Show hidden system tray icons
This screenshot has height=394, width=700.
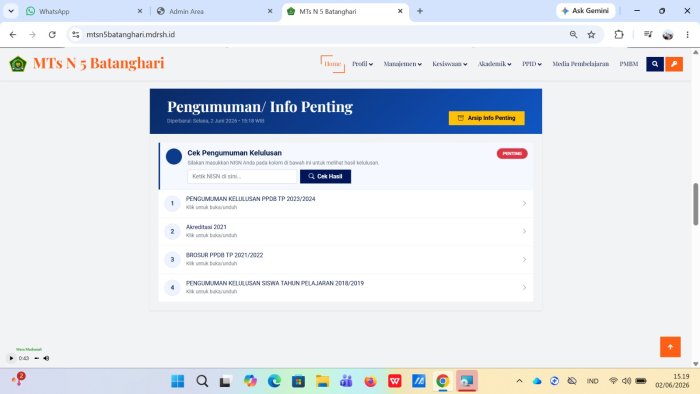click(x=519, y=381)
